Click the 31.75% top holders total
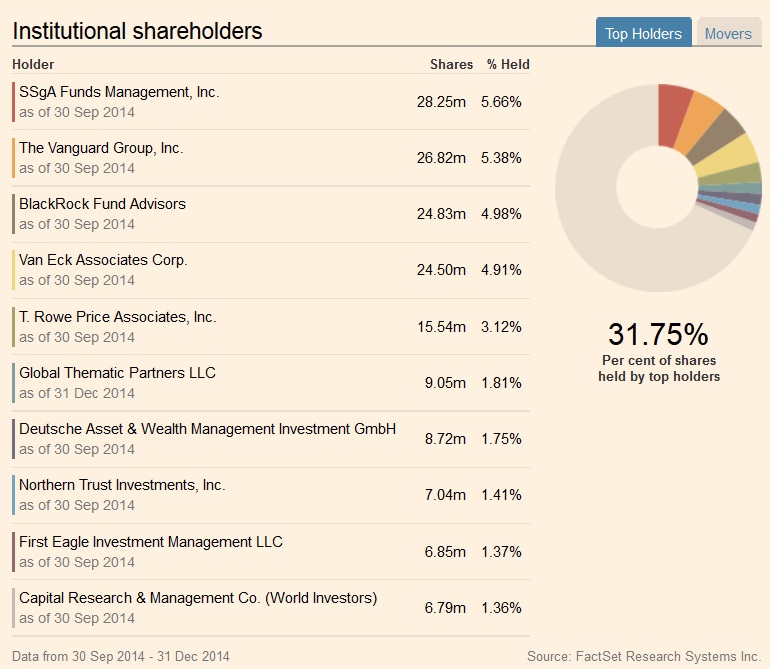 pos(658,334)
